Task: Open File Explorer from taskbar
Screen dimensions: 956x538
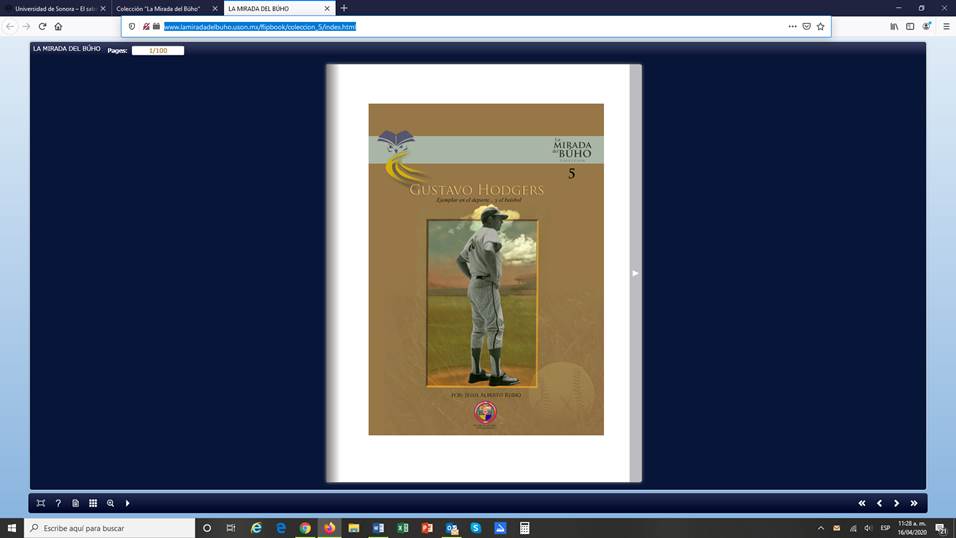Action: point(354,528)
